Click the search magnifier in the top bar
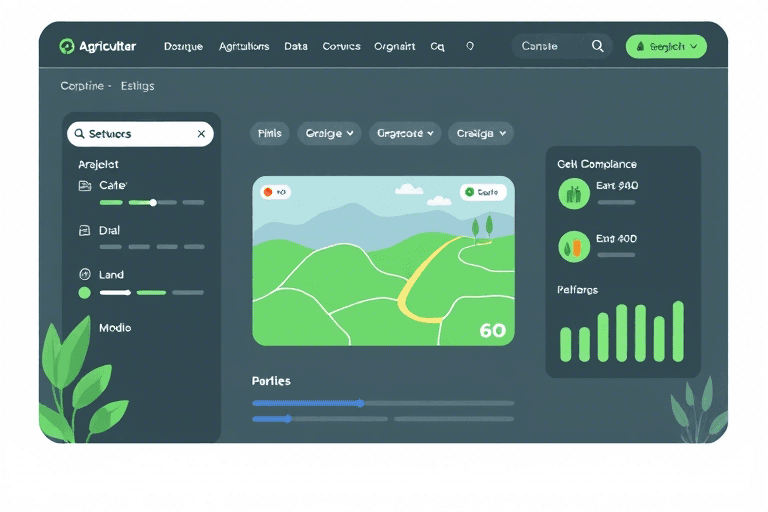Viewport: 768px width, 512px height. click(x=597, y=46)
